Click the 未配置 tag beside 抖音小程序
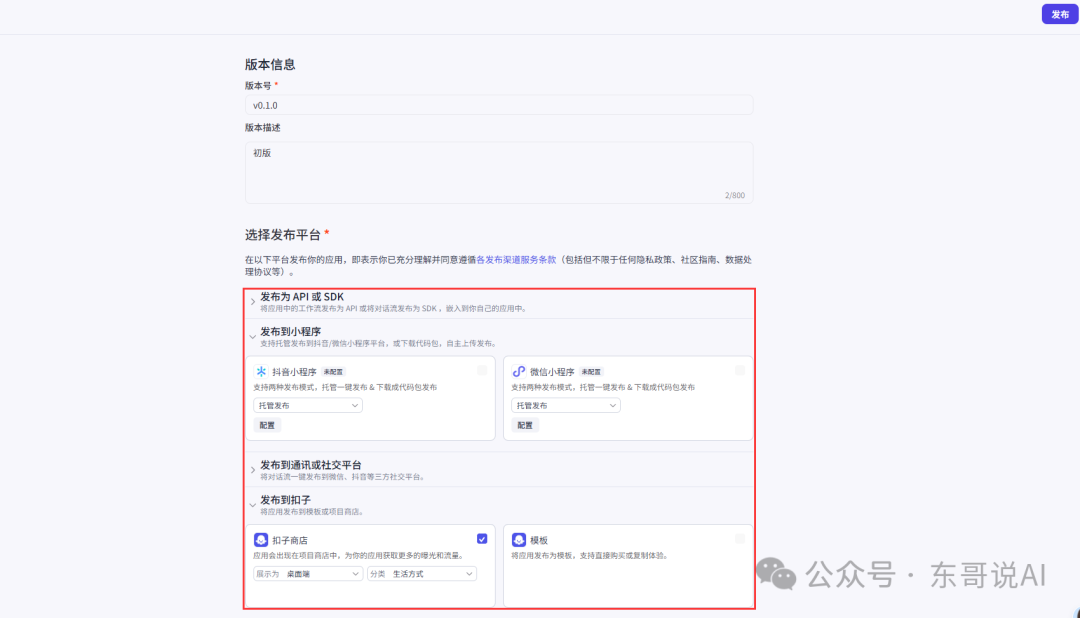This screenshot has height=618, width=1080. coord(333,371)
